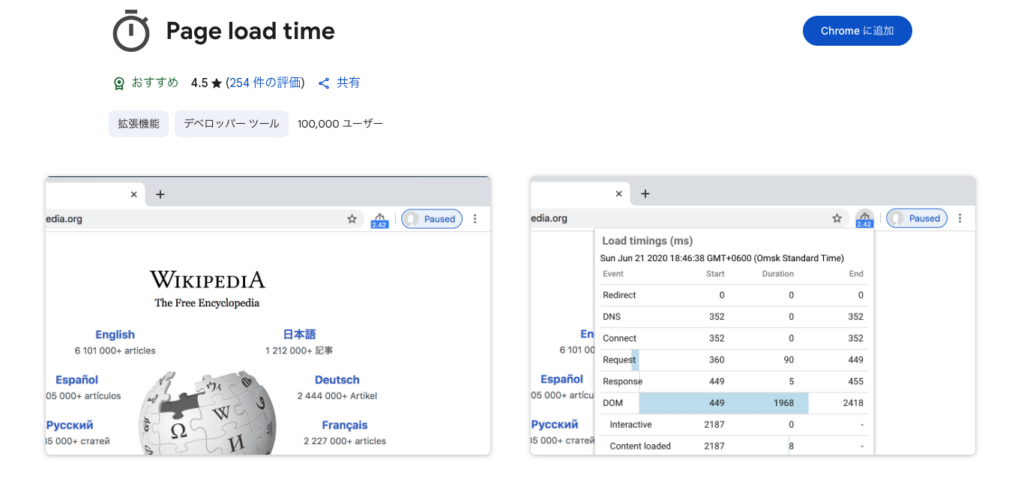Click the Interactive row label
The image size is (1024, 493).
[x=631, y=424]
